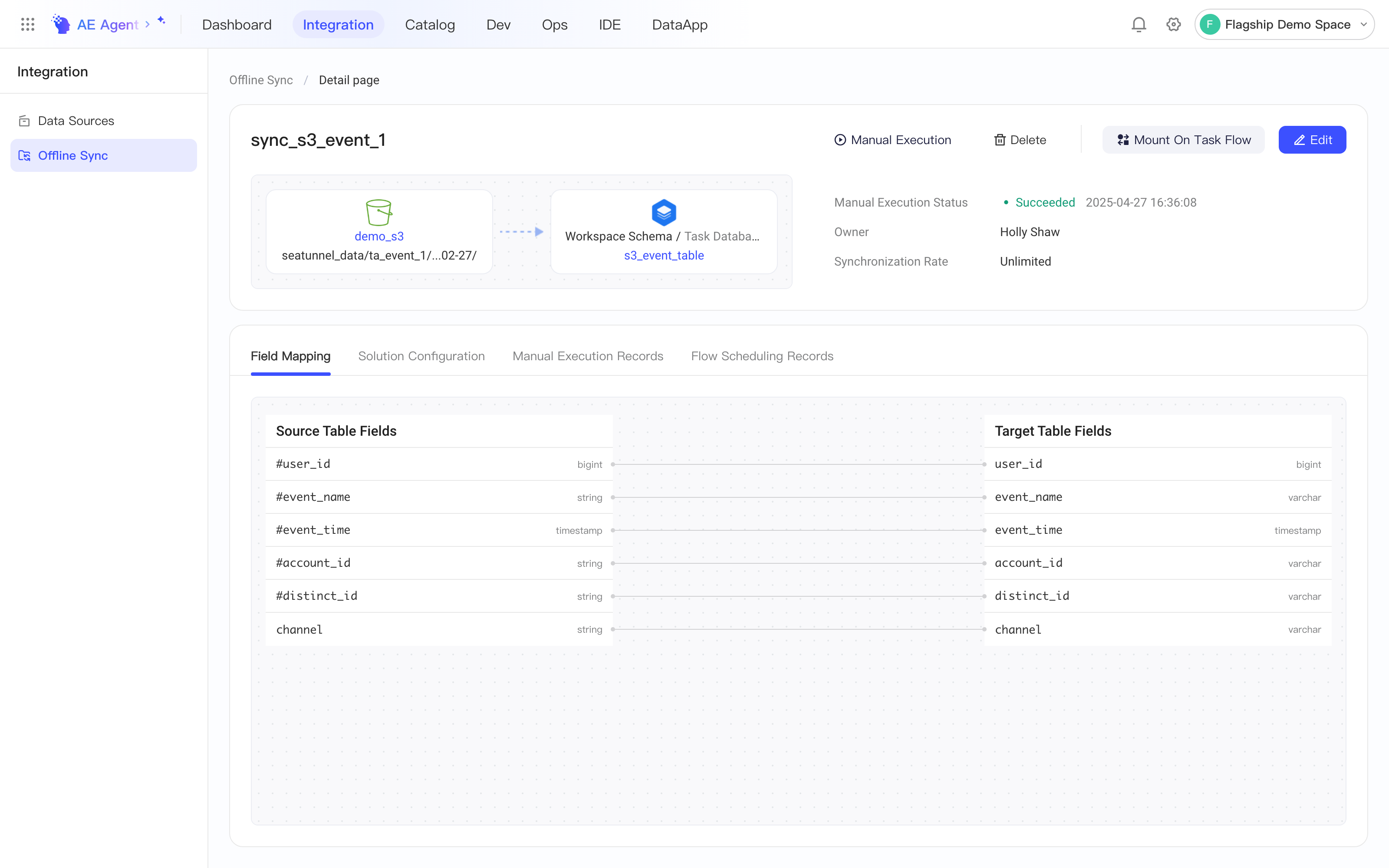Click the sparkle icon next to AE Agent
Viewport: 1389px width, 868px height.
tap(161, 21)
